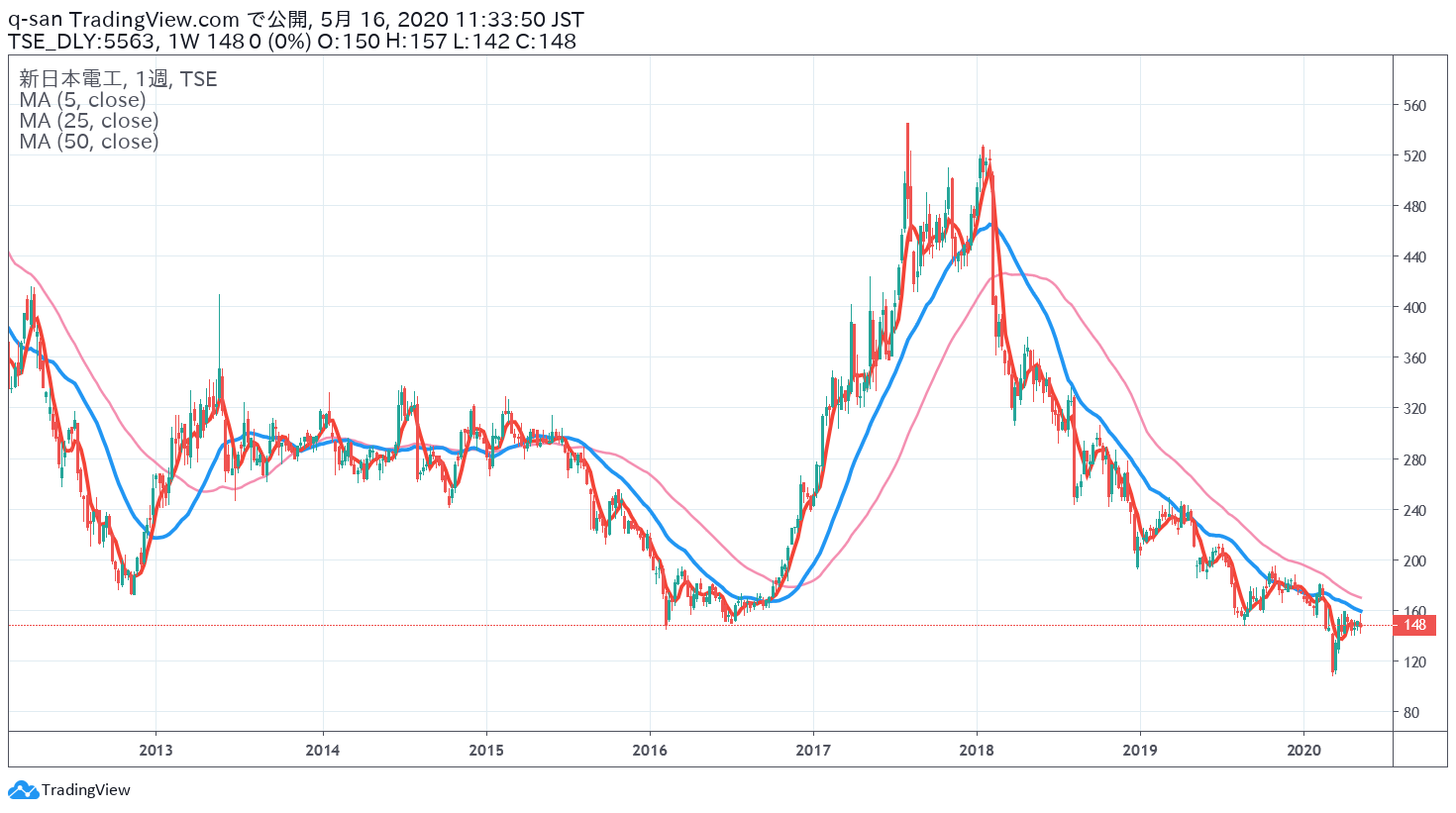1456x813 pixels.
Task: Pick the 2017 time axis marker
Action: [x=813, y=750]
